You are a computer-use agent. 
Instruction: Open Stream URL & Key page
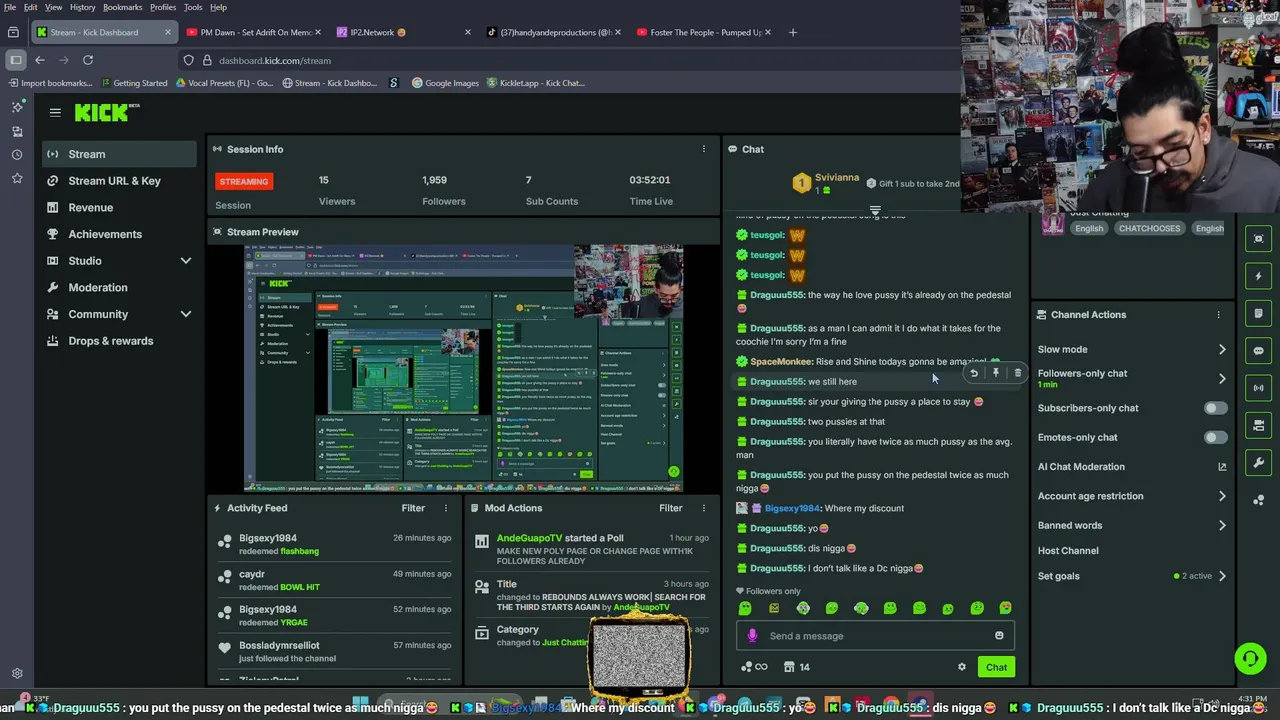pos(119,181)
